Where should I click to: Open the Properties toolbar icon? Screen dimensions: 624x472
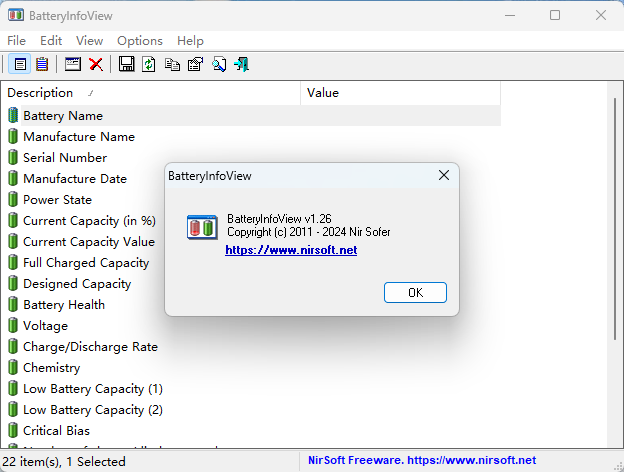[x=195, y=64]
